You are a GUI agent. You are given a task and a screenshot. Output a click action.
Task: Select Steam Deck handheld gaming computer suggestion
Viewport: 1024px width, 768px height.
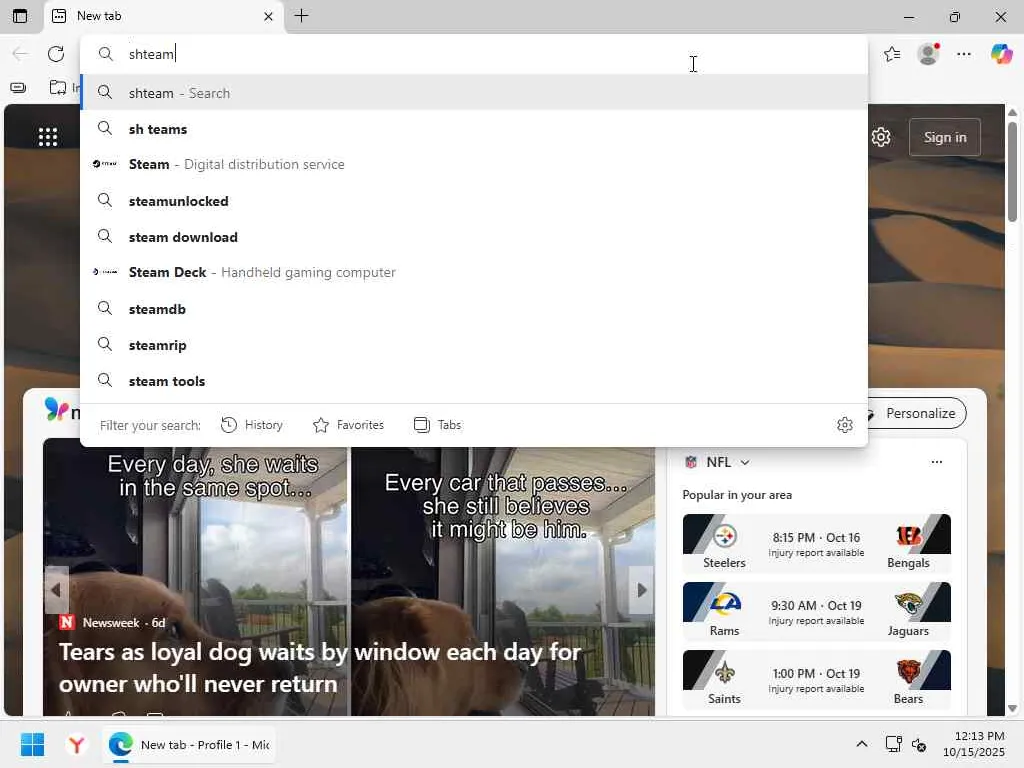coord(474,272)
